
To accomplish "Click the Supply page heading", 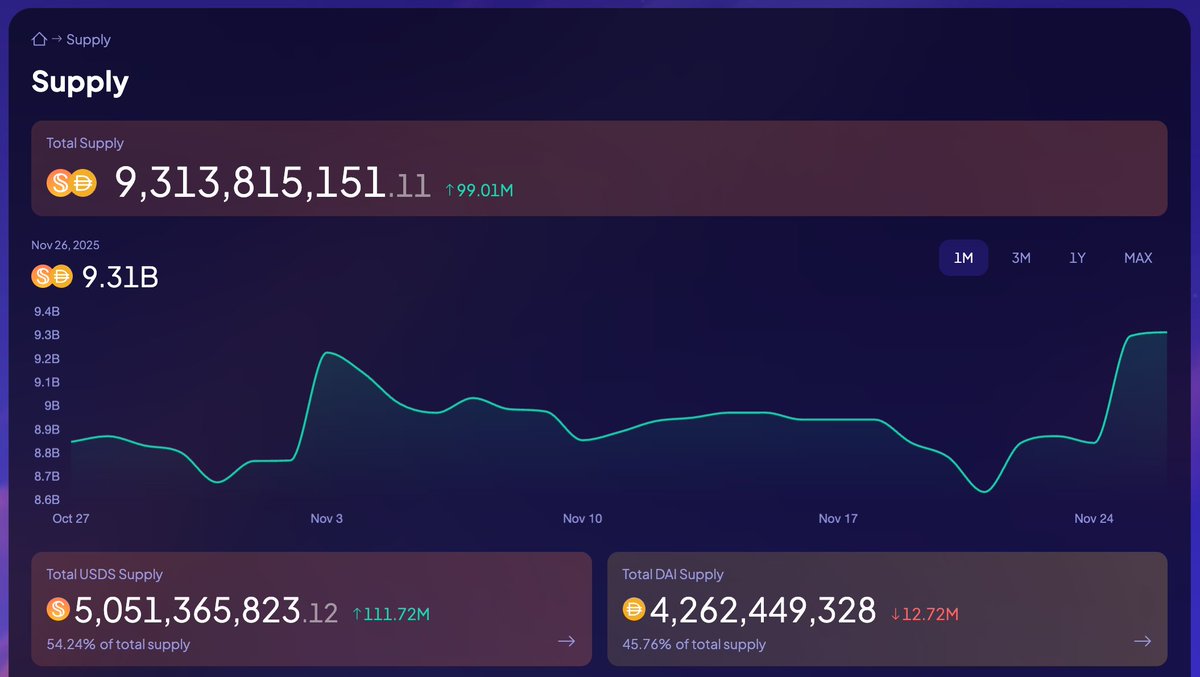I will tap(80, 81).
